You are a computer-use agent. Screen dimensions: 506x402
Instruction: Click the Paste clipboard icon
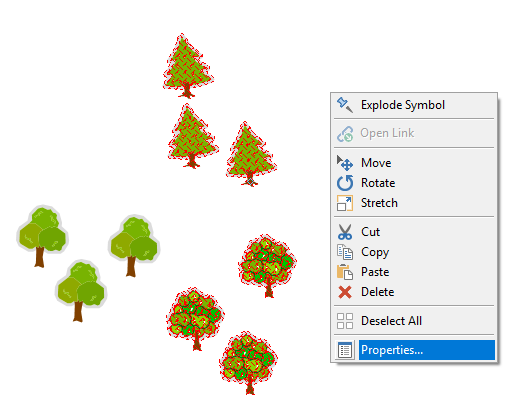pos(345,272)
